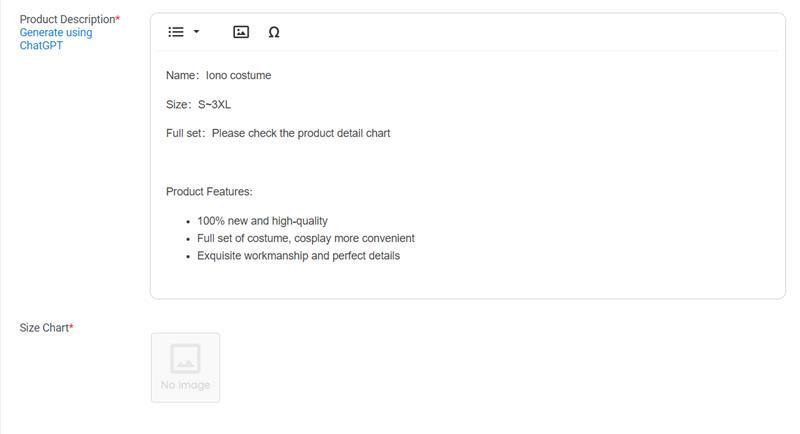Click the bullet list icon in editor toolbar
This screenshot has height=434, width=800.
[176, 32]
